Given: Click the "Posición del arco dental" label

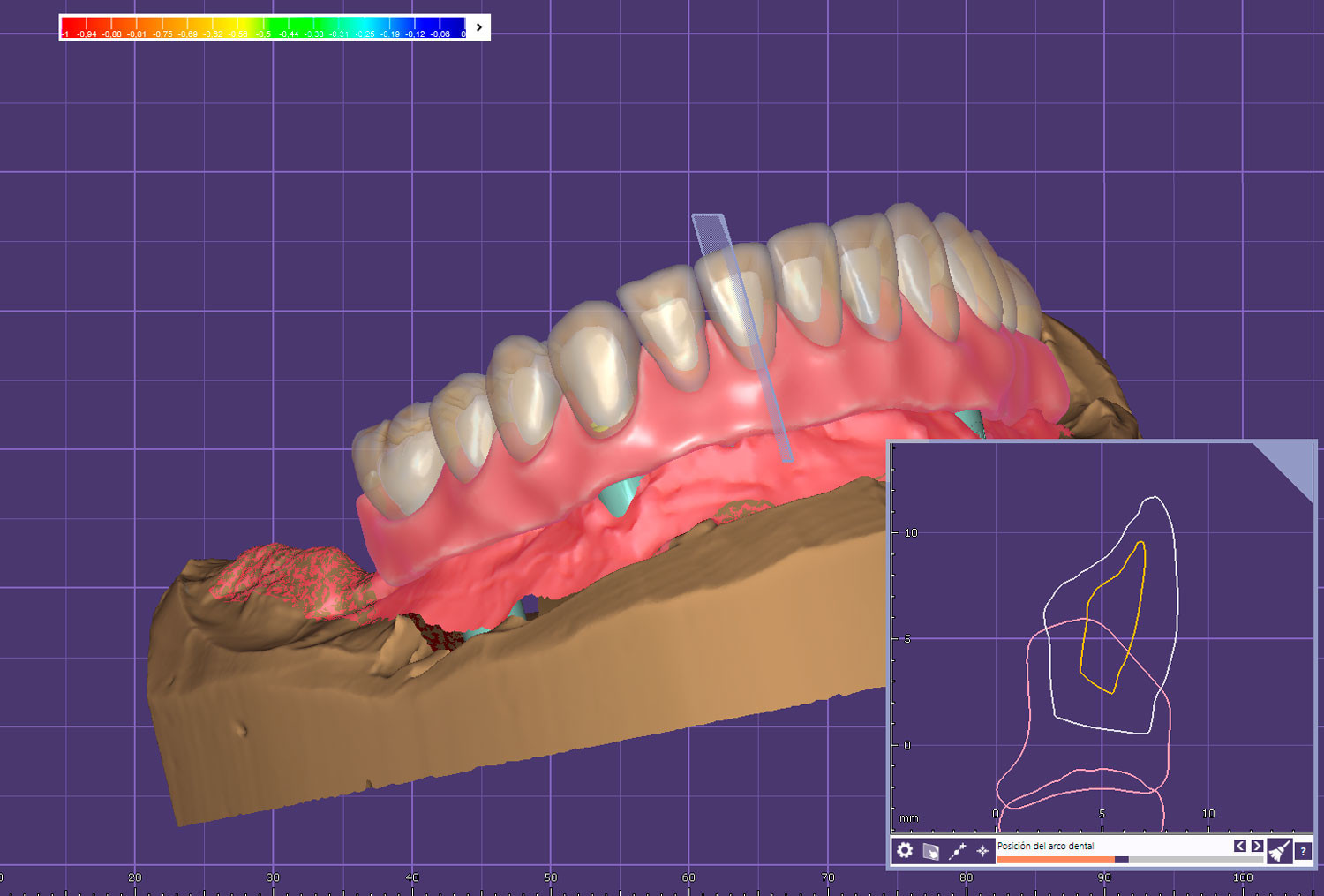Looking at the screenshot, I should [1045, 846].
